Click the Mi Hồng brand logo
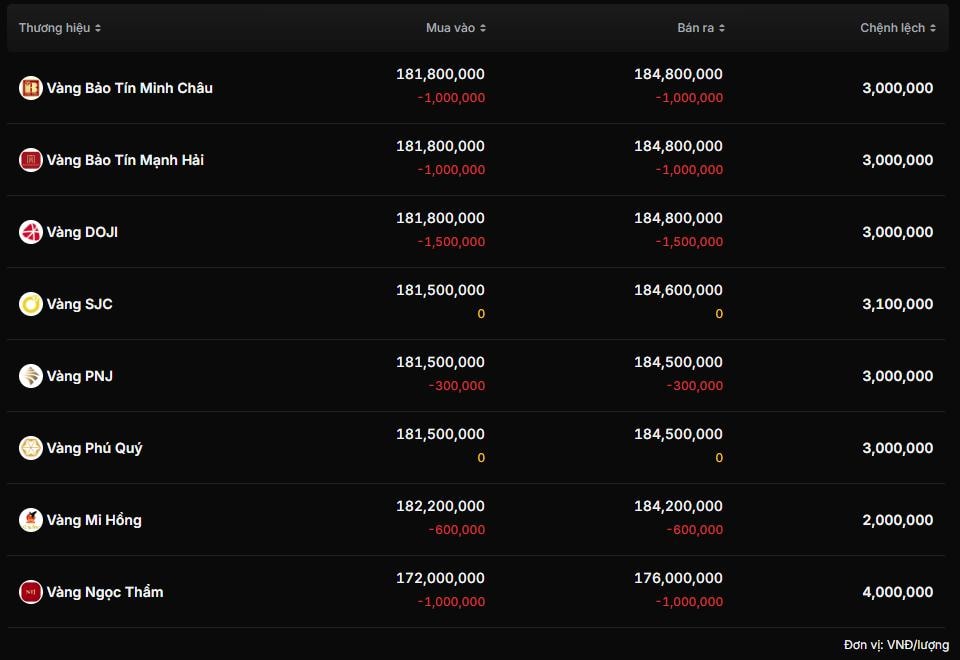The image size is (960, 660). (x=31, y=520)
